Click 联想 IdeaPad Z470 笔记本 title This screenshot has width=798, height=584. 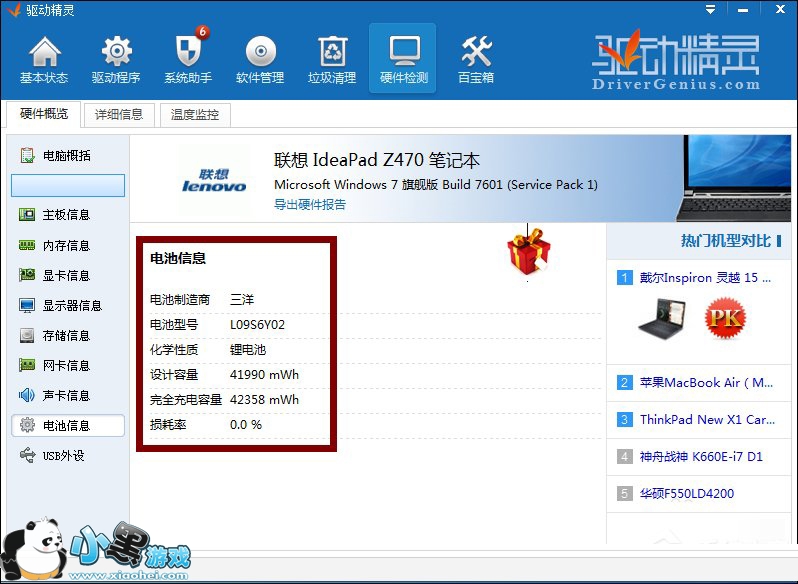click(x=377, y=160)
